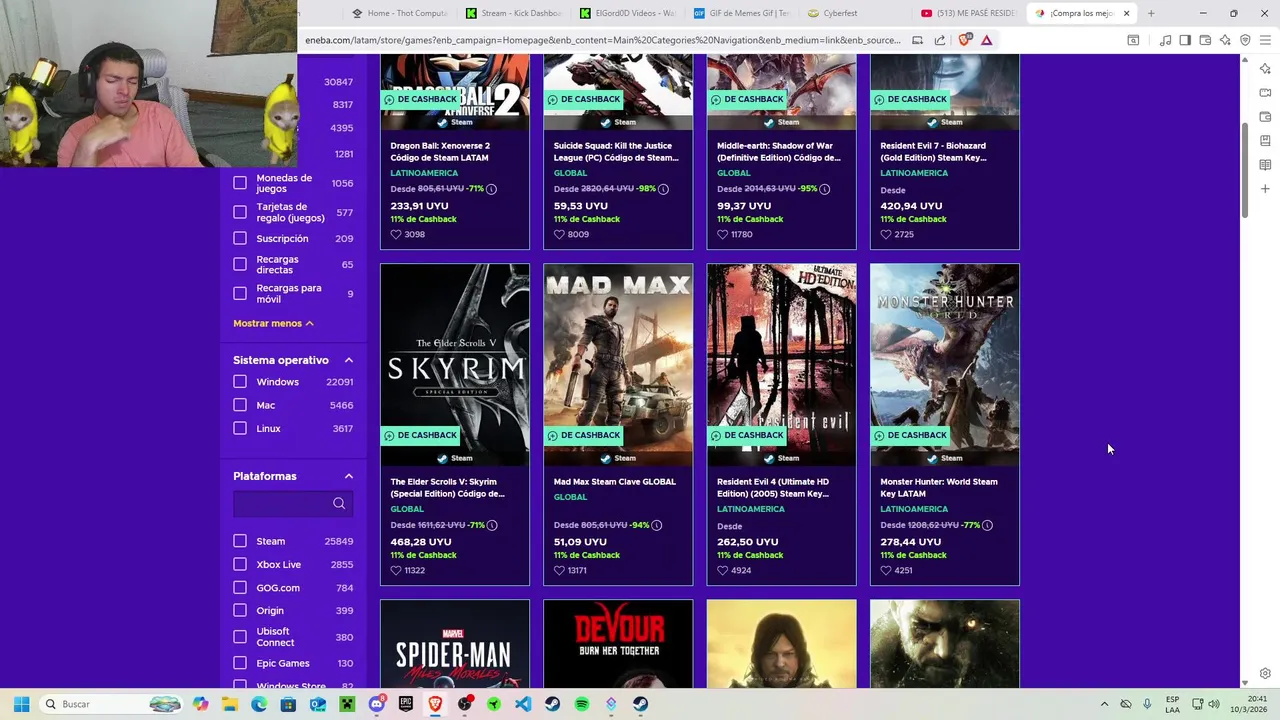Click price info icon on Skyrim card
1280x720 pixels.
[492, 525]
